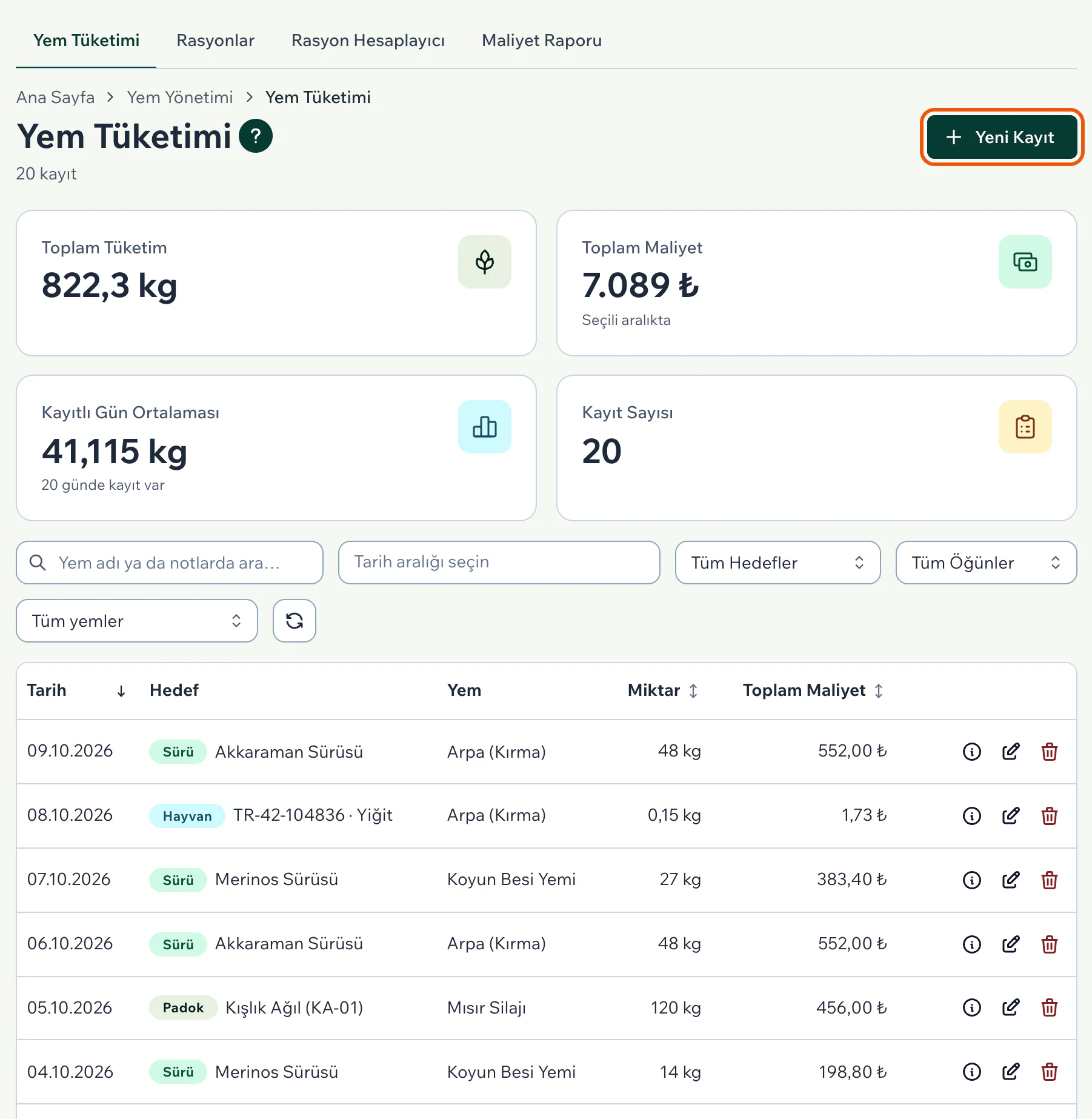Click the Tarih aralığı seçin field
Image resolution: width=1092 pixels, height=1119 pixels.
coord(499,563)
